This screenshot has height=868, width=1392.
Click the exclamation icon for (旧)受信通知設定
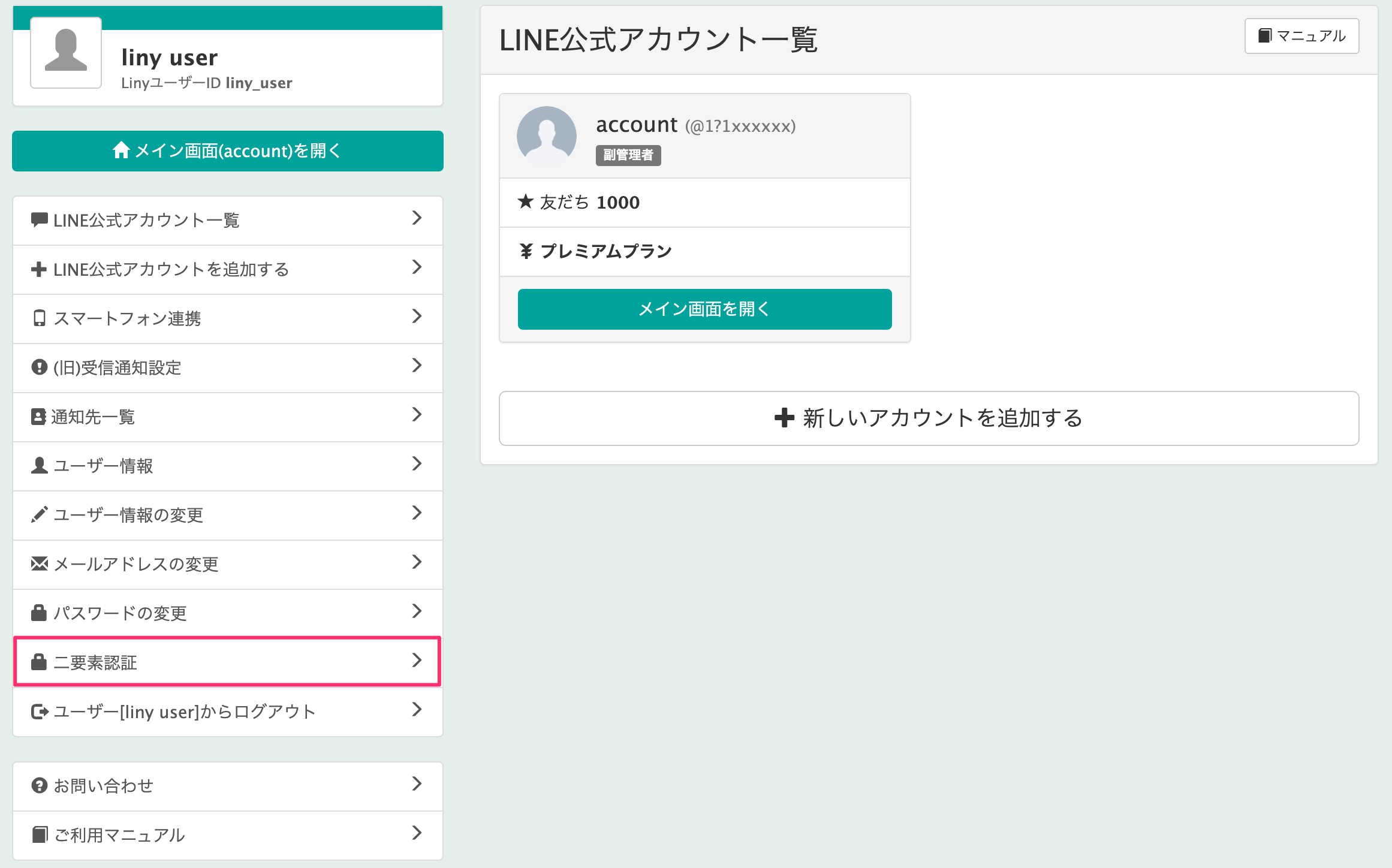point(40,367)
